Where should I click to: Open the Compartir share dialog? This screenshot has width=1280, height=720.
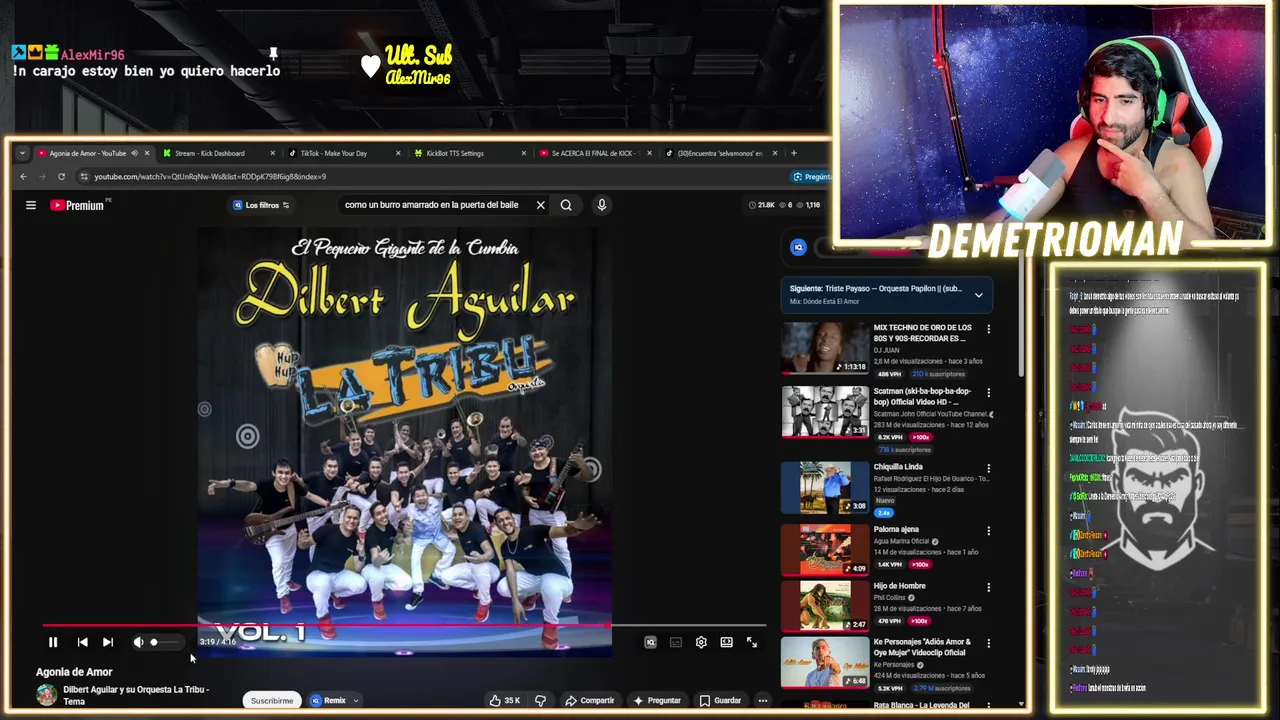click(590, 700)
